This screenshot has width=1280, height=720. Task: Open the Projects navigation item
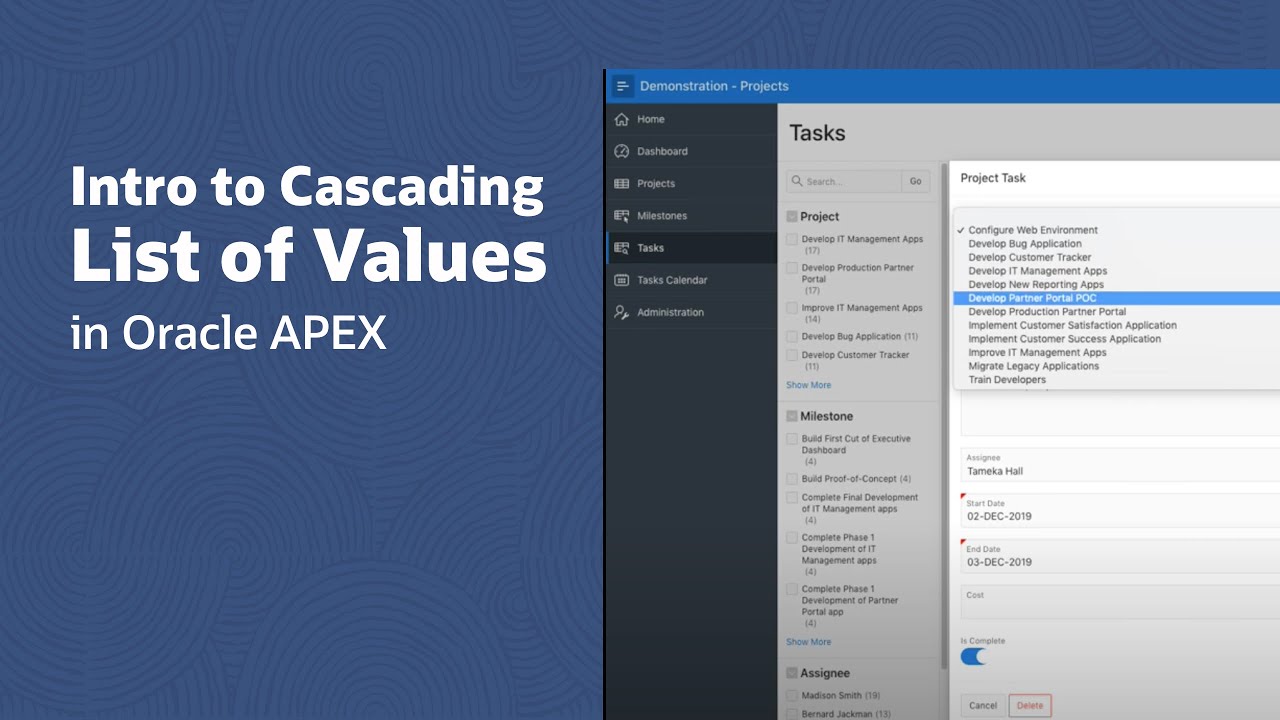coord(691,183)
